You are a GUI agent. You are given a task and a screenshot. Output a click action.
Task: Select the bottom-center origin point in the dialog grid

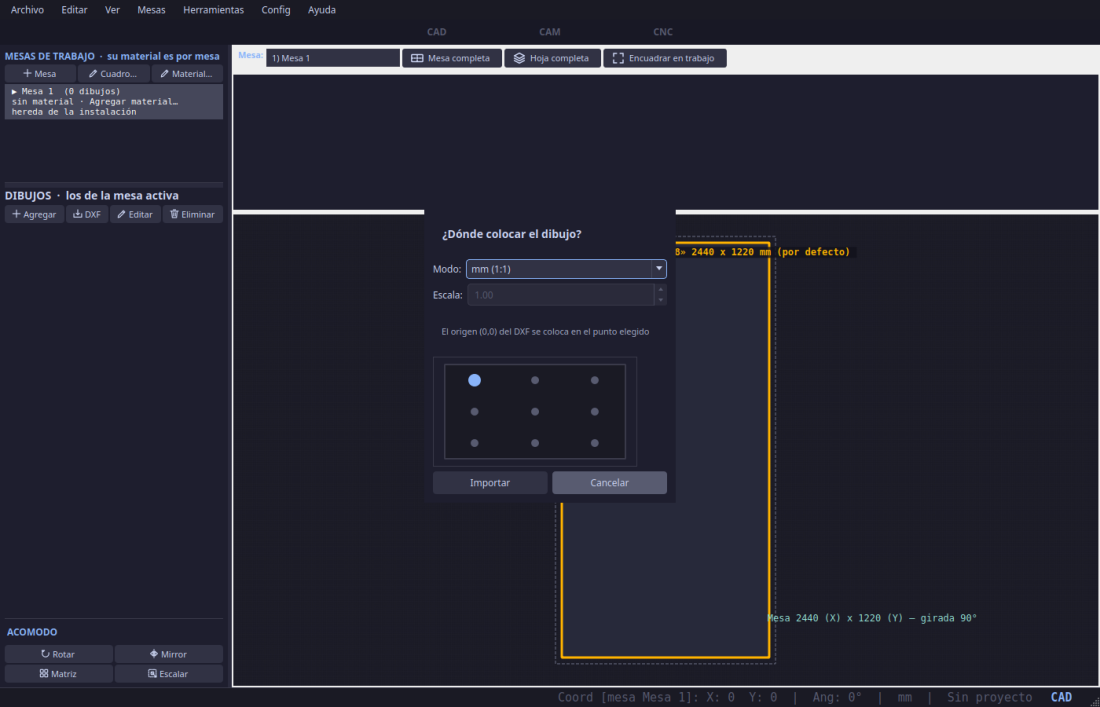click(535, 443)
